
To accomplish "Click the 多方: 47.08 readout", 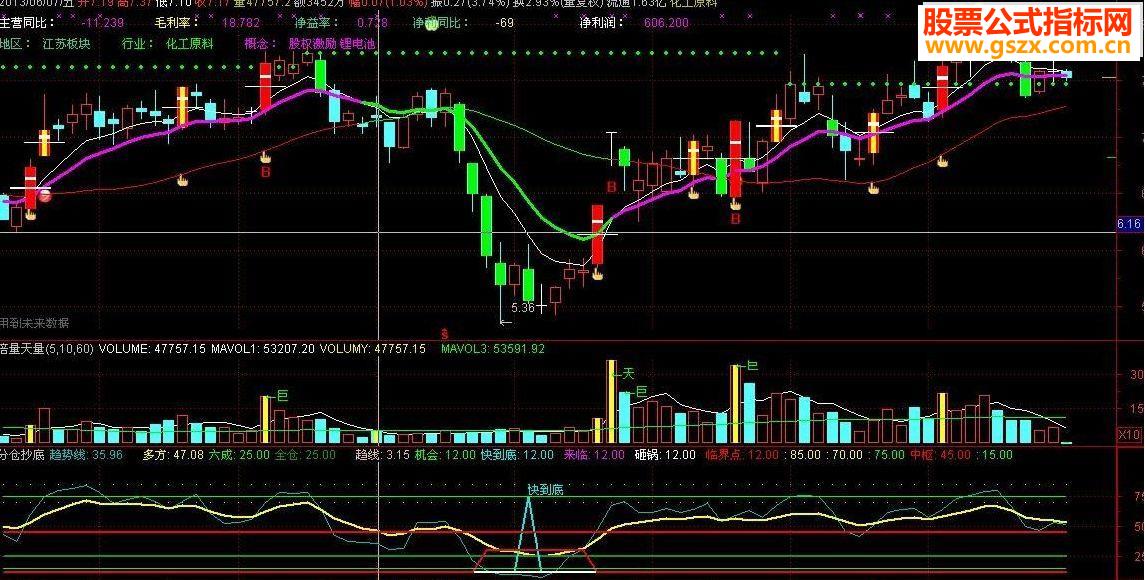I will (173, 454).
